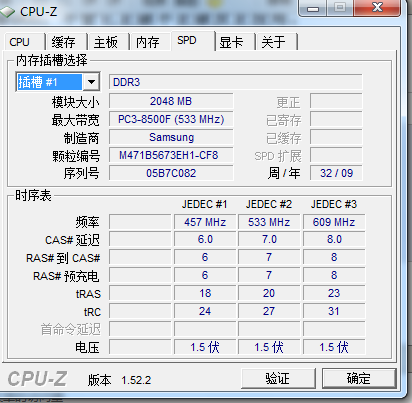412x403 pixels.
Task: Click the PC3-8500F (533 MHz) bandwidth value
Action: pos(171,119)
